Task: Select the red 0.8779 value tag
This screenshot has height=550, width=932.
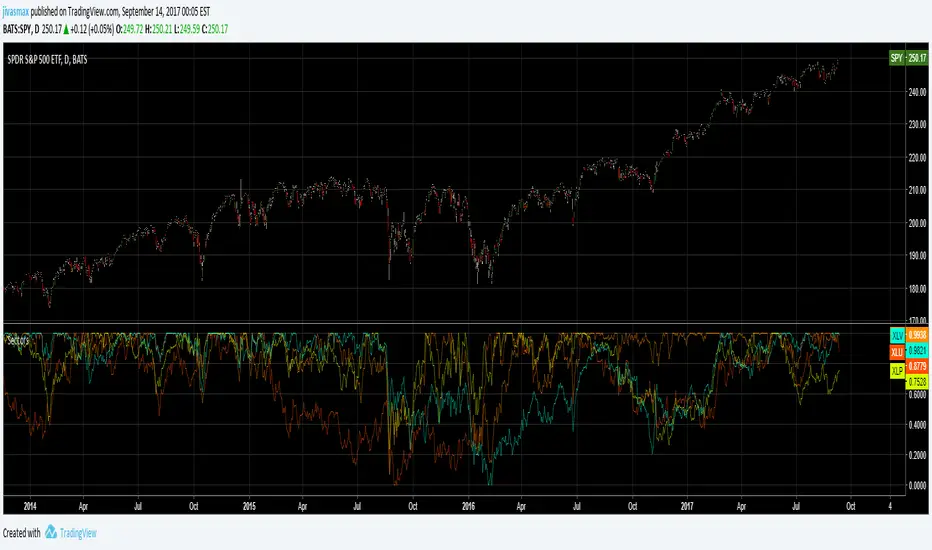Action: coord(917,366)
